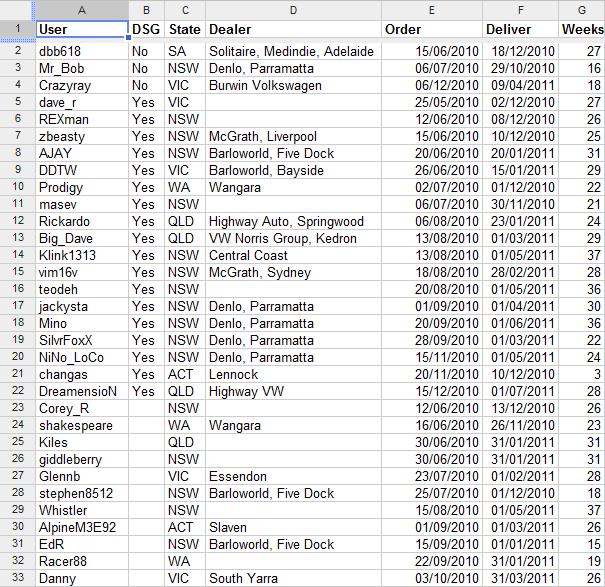Click the 'Order' header cell

pos(432,29)
